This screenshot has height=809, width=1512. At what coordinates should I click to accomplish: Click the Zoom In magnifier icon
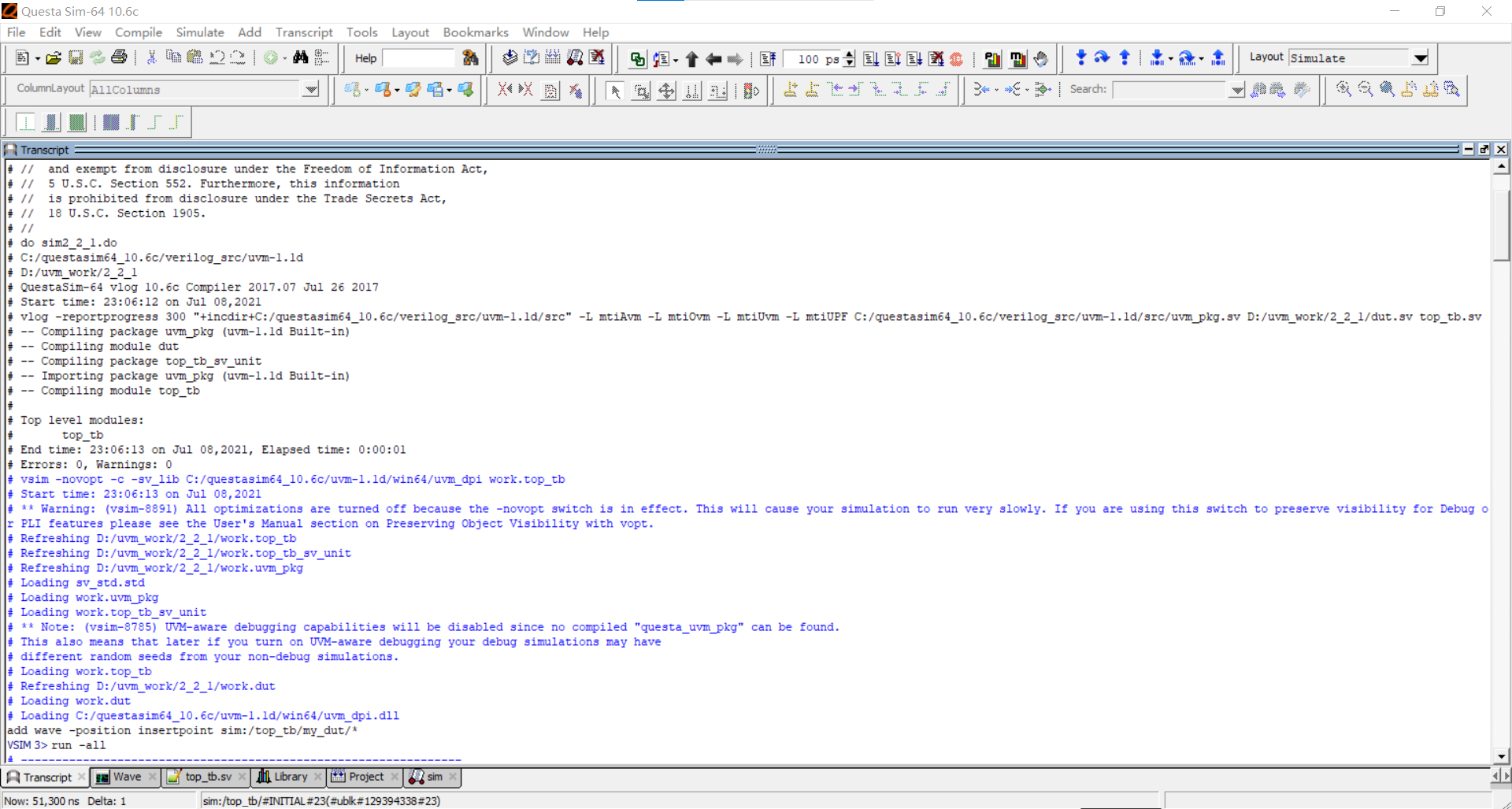[x=1344, y=89]
